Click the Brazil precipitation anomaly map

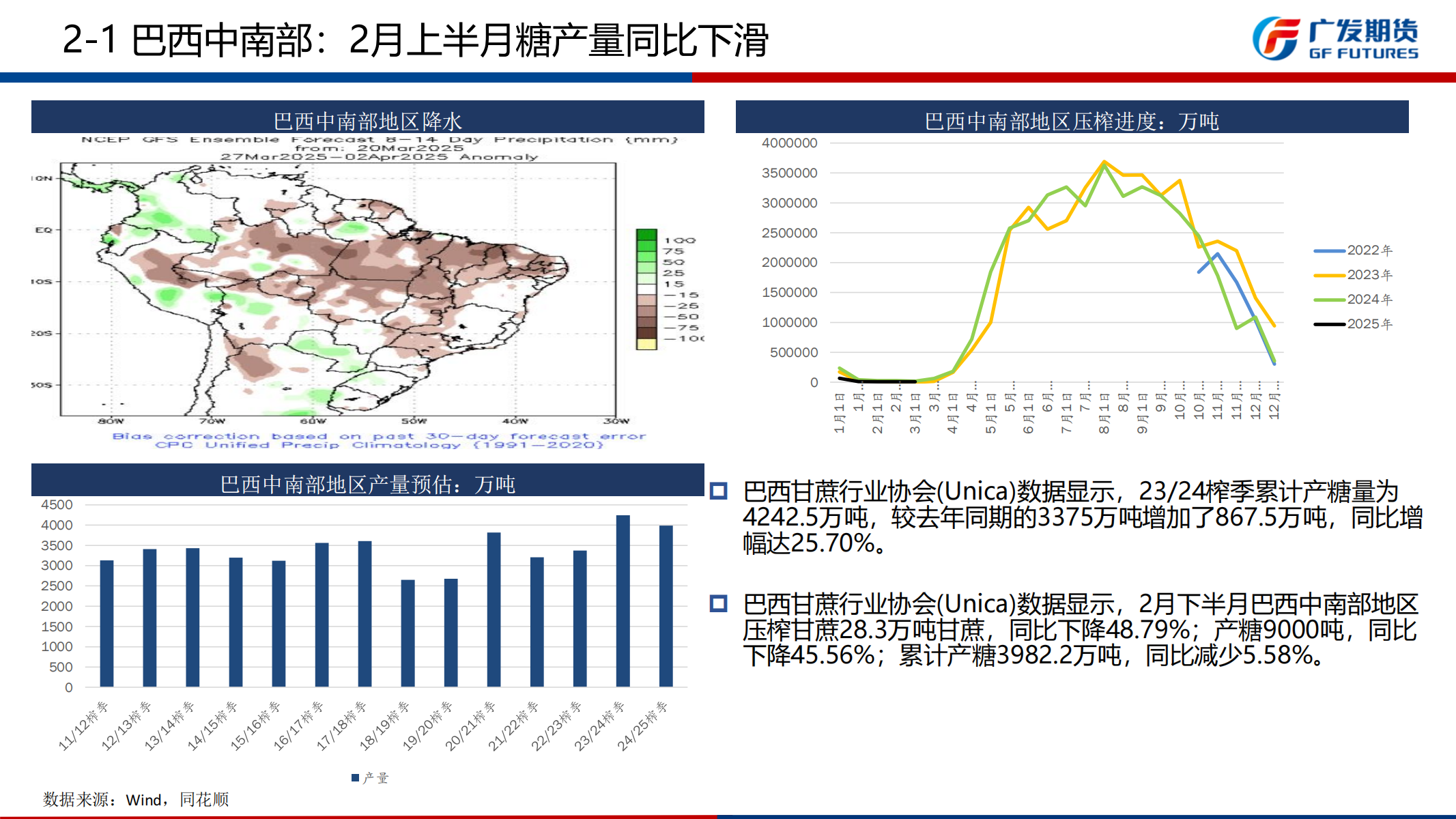pyautogui.click(x=338, y=289)
